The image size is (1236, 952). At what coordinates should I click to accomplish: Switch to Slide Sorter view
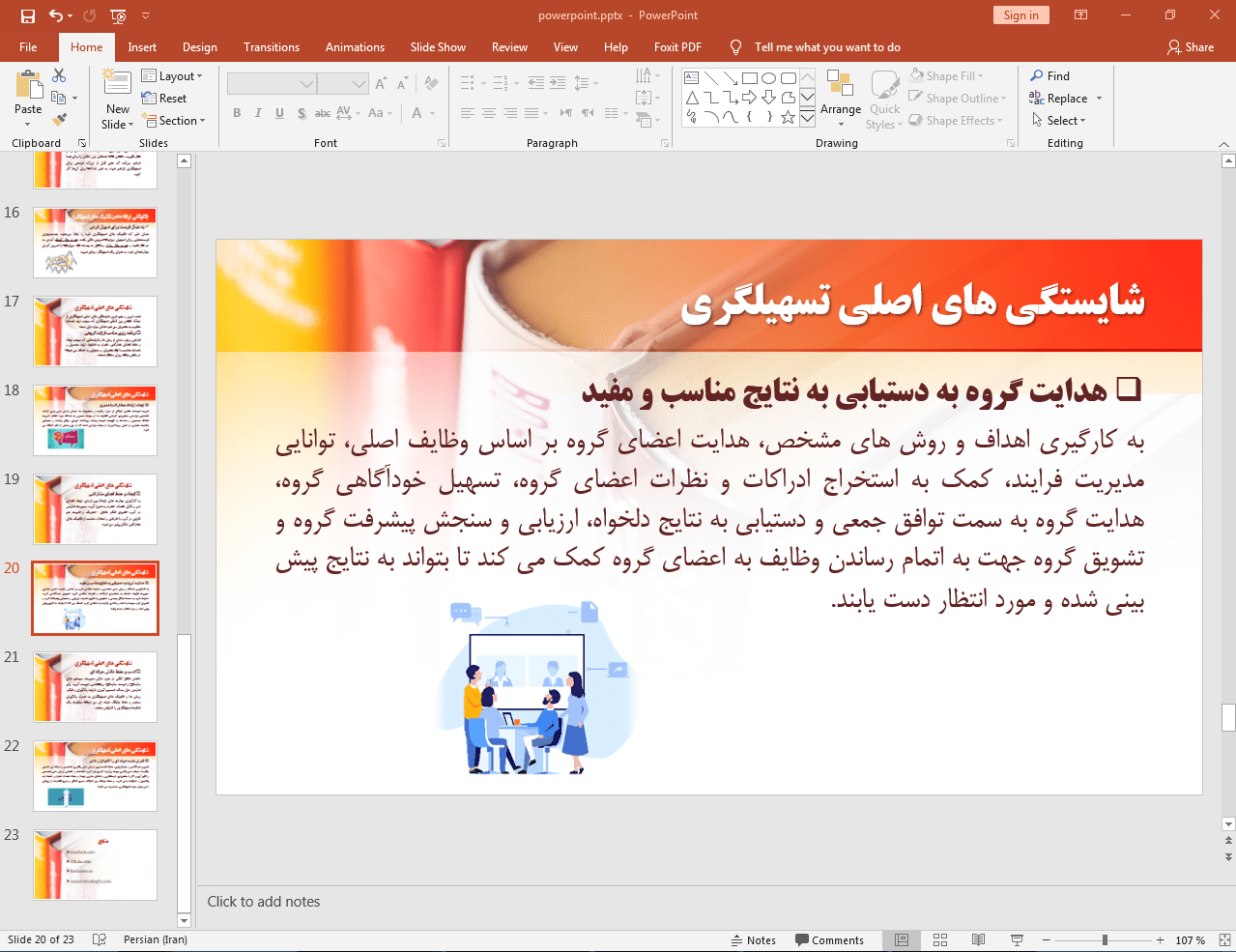(x=940, y=940)
